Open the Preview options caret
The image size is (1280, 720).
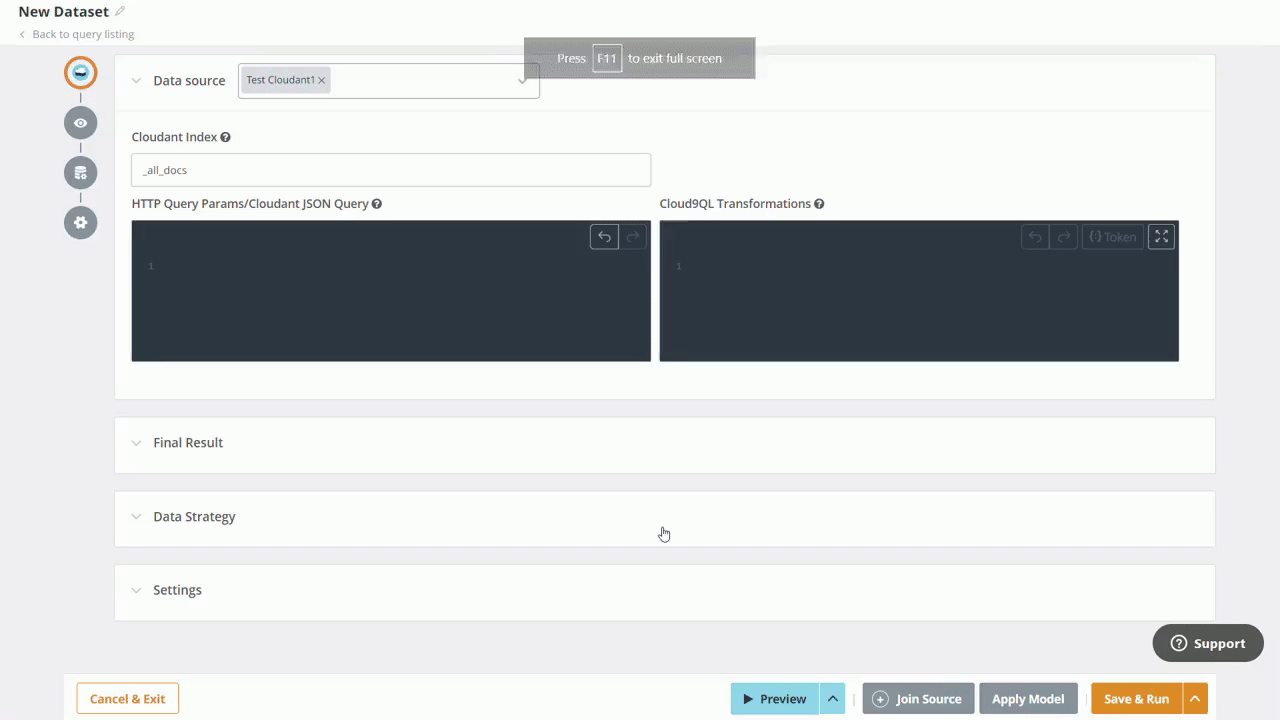pos(832,698)
